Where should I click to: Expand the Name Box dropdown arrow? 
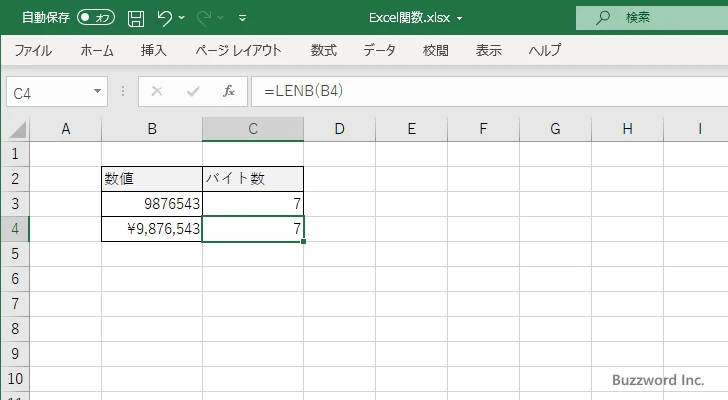pos(98,91)
